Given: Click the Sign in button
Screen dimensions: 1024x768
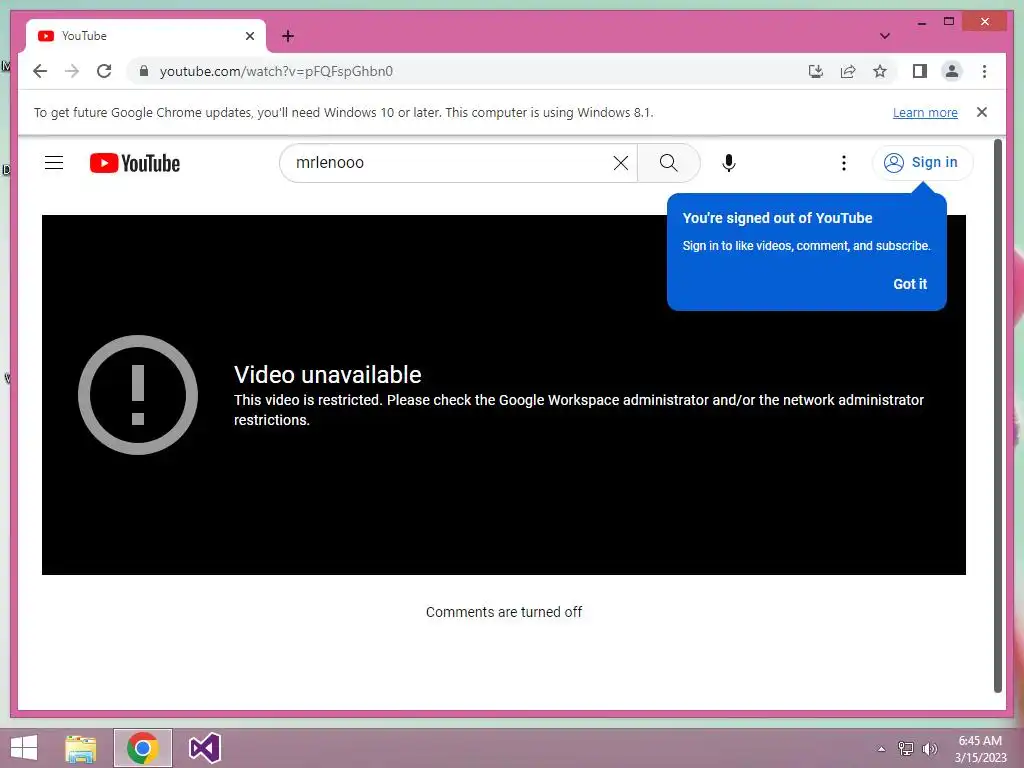Looking at the screenshot, I should point(922,162).
